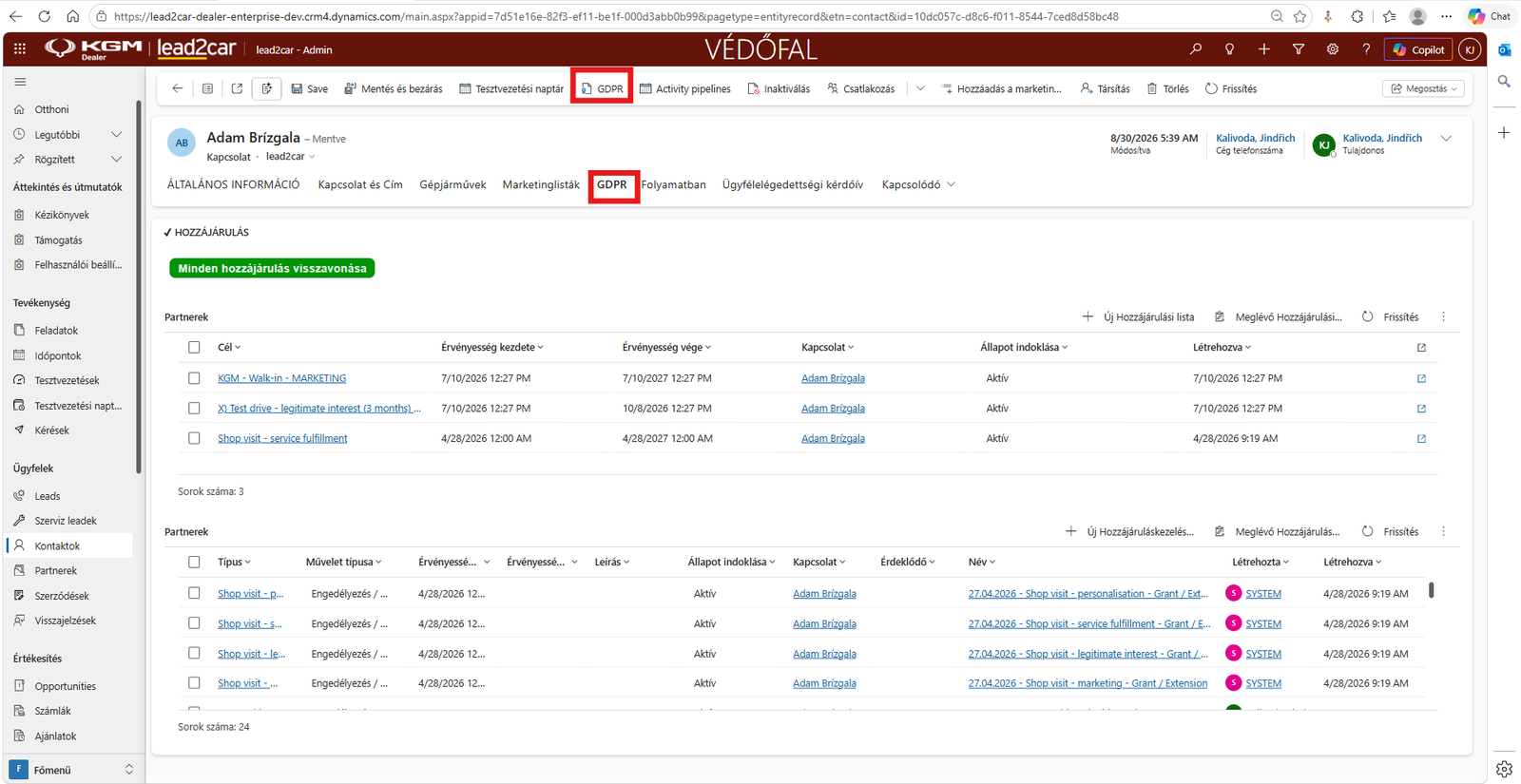This screenshot has width=1521, height=784.
Task: Switch to ÁLTALÁNOS INFORMÁCIÓ tab
Action: (234, 184)
